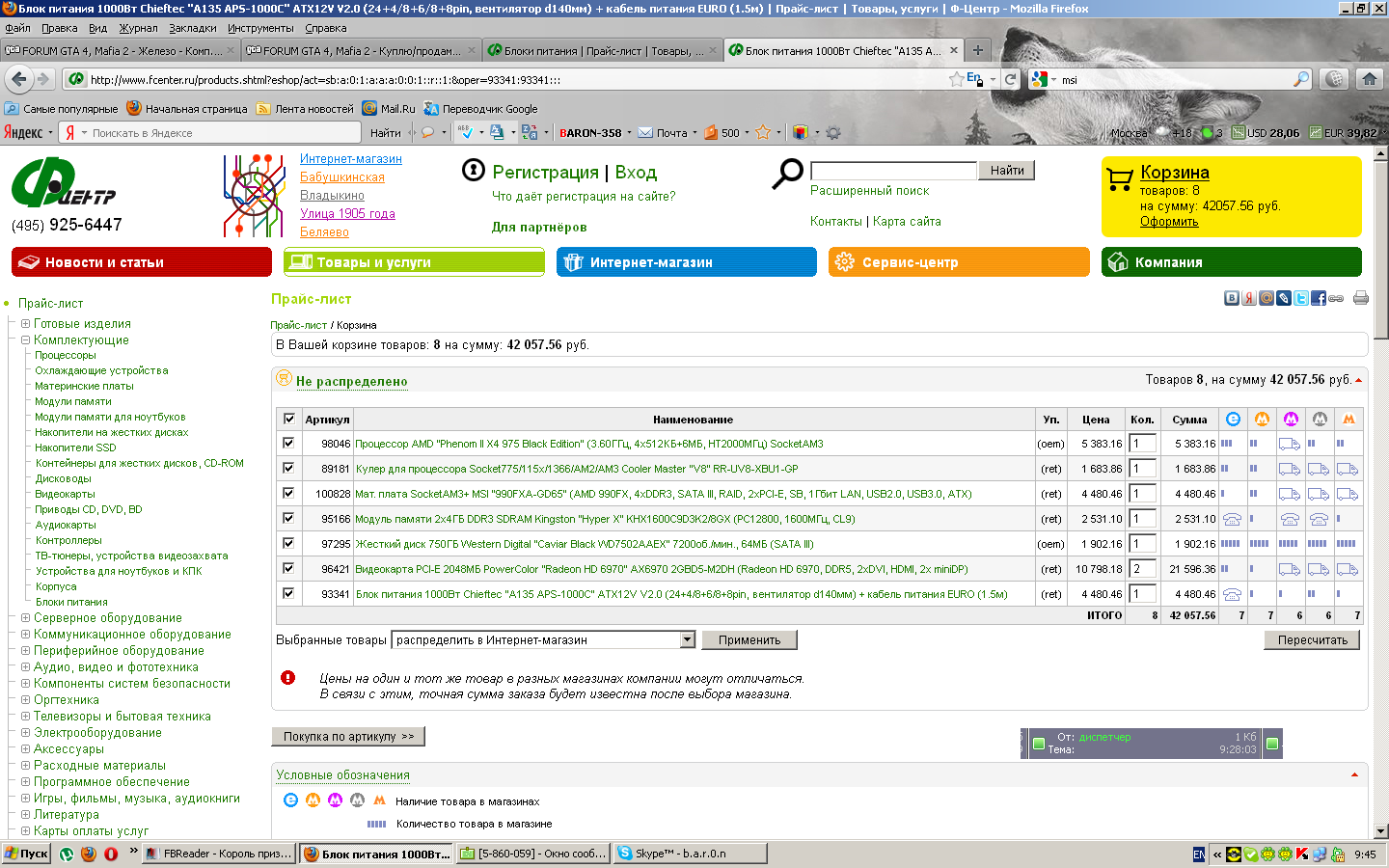Viewport: 1389px width, 868px height.
Task: Open Opera from the quick launch bar
Action: 111,854
